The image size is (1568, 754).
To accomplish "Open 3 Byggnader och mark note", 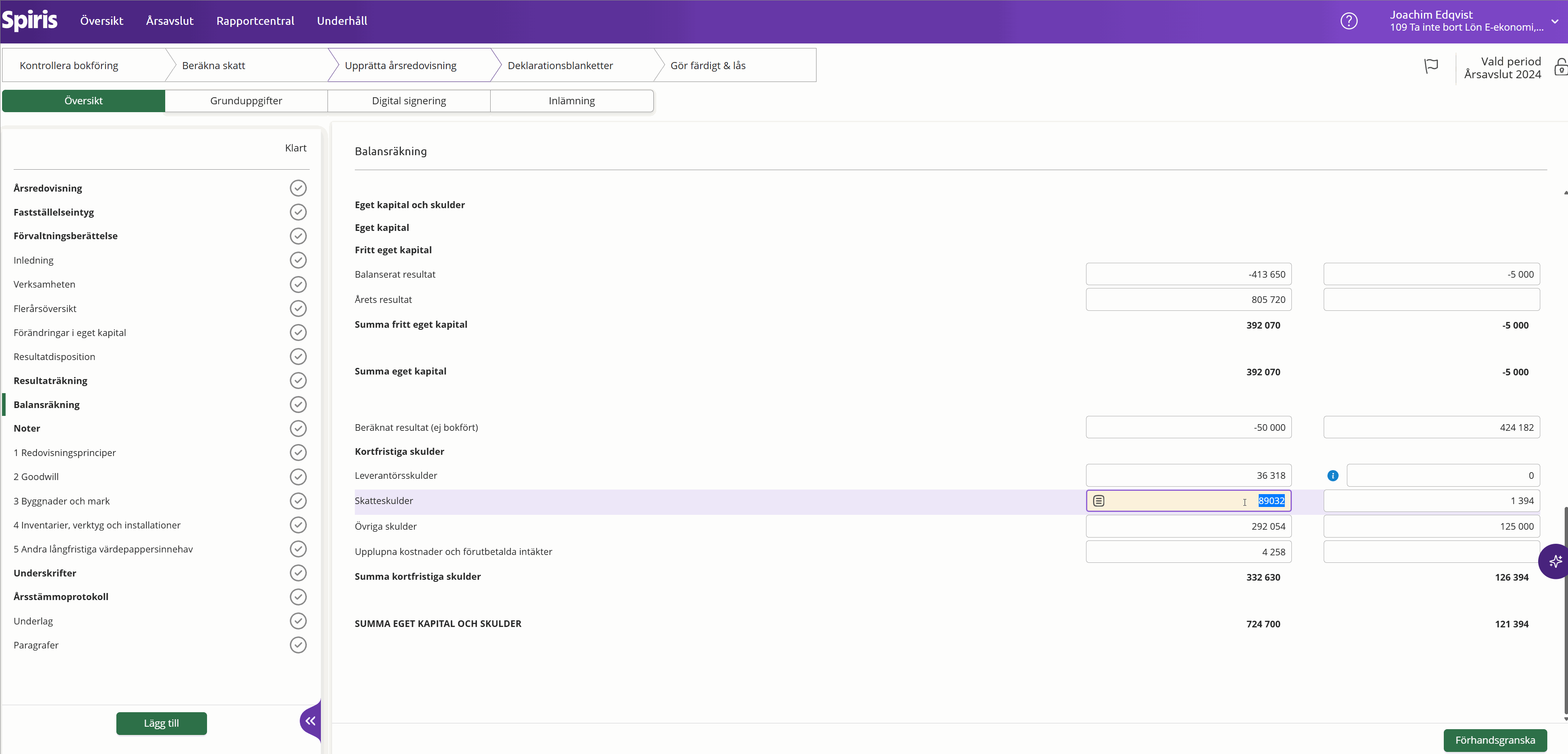I will coord(61,502).
